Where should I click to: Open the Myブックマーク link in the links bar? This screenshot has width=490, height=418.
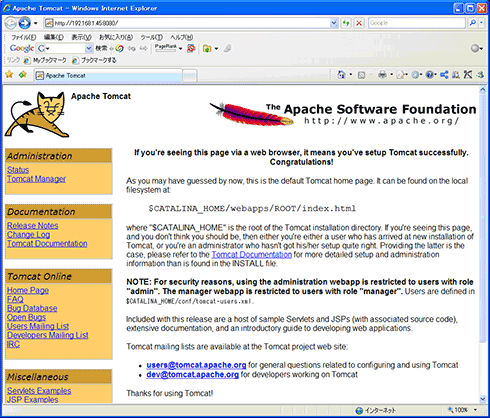coord(45,60)
